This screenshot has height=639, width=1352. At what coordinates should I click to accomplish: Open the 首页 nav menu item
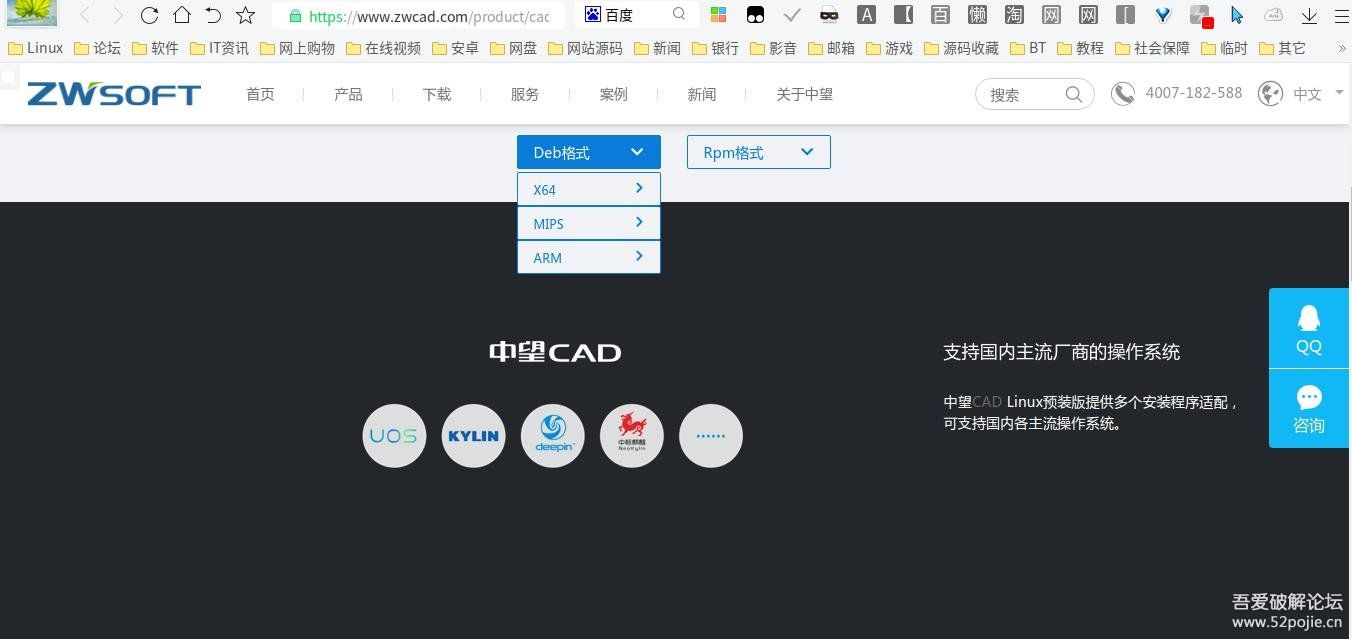point(260,94)
